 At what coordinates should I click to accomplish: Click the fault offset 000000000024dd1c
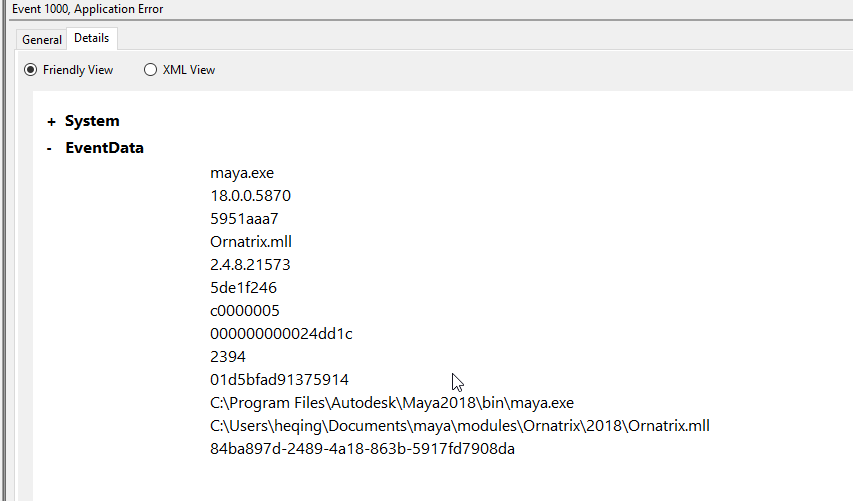coord(281,334)
